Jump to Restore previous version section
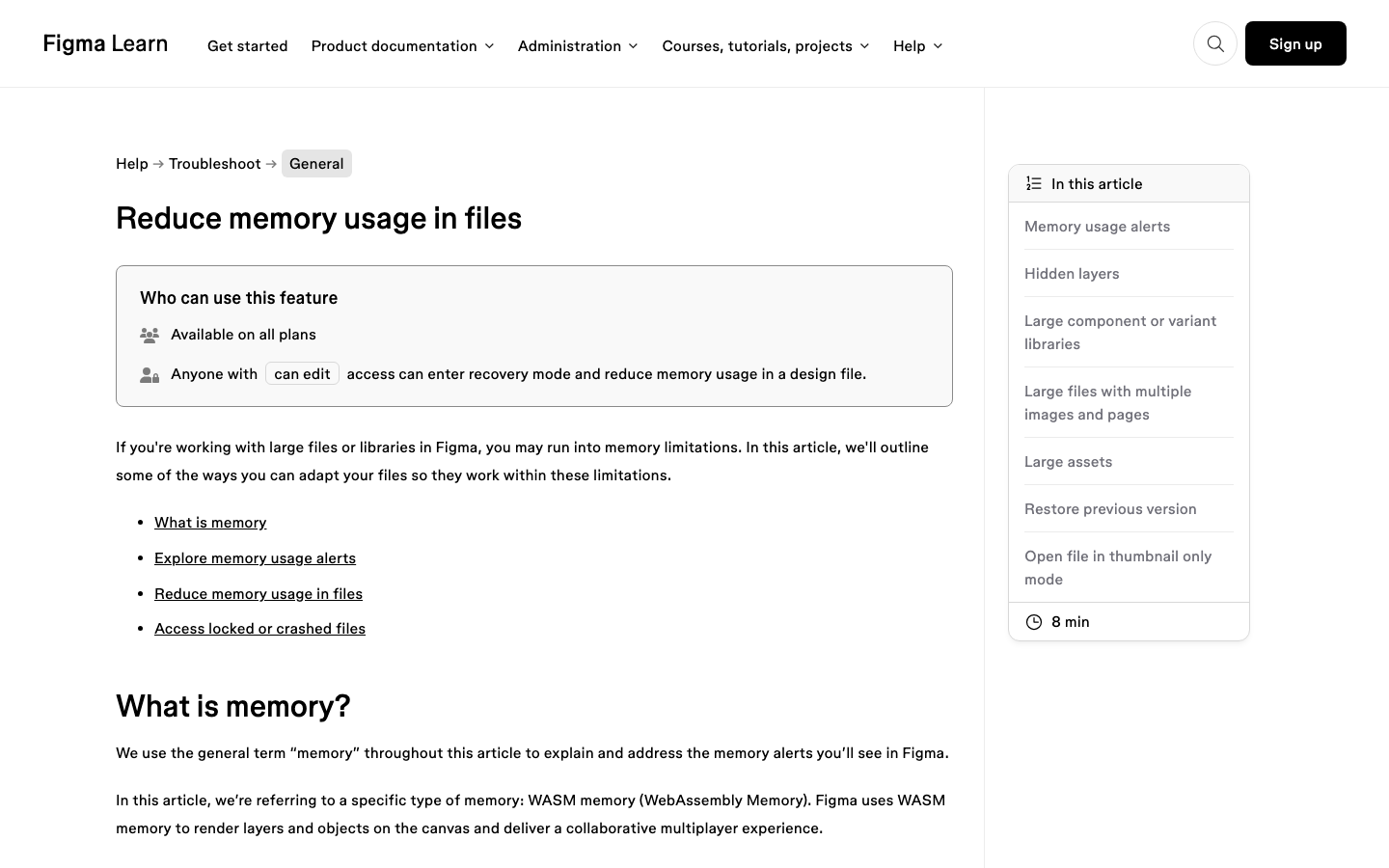 tap(1110, 509)
